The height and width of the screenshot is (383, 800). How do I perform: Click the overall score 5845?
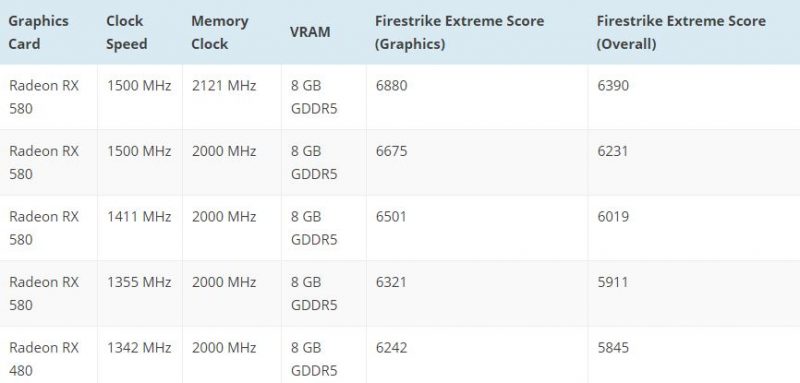pyautogui.click(x=613, y=348)
